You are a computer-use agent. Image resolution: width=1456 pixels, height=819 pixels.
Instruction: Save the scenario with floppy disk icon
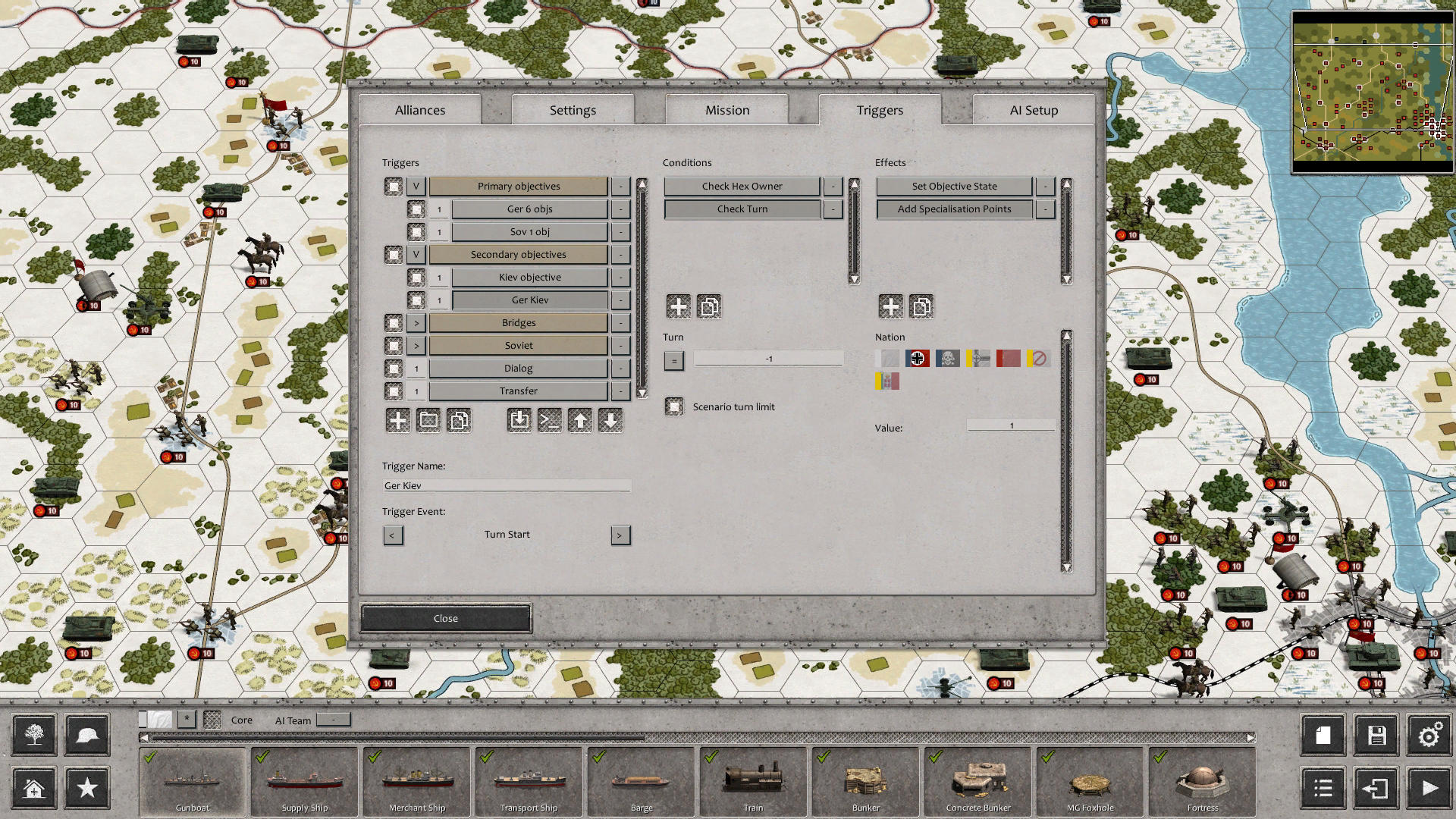point(1376,735)
